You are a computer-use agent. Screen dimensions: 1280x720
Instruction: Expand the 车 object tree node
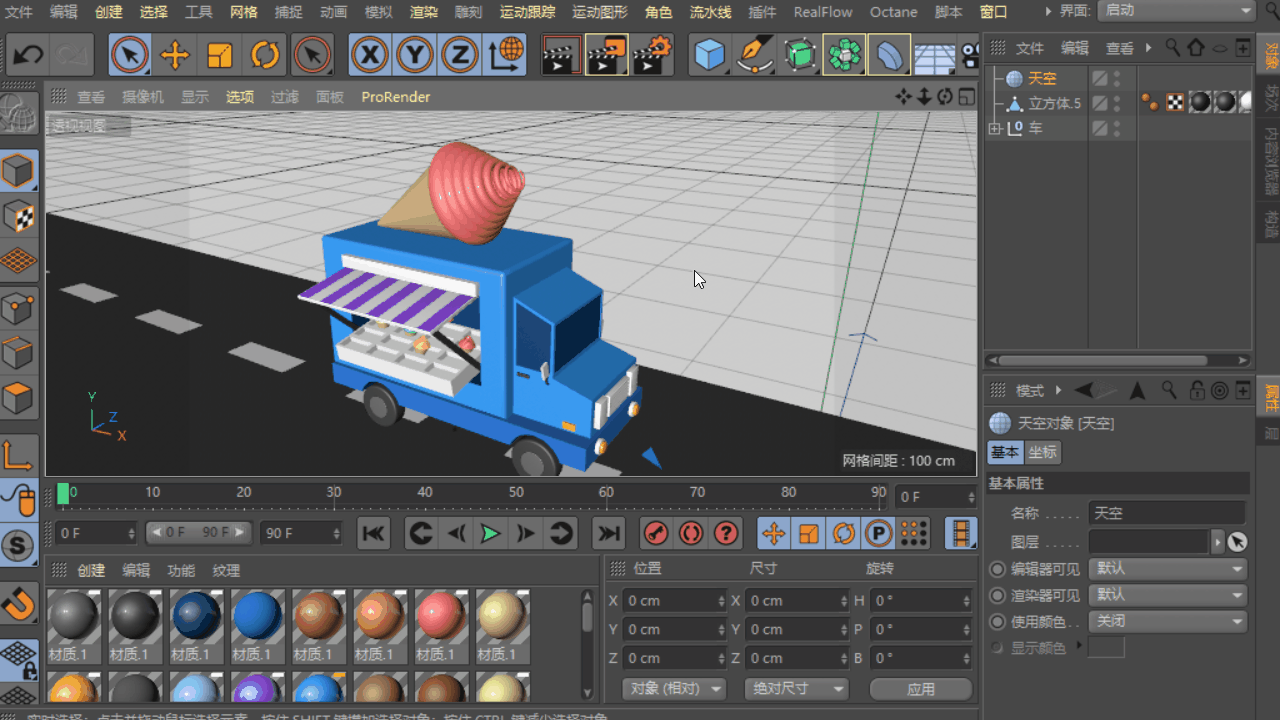click(994, 129)
